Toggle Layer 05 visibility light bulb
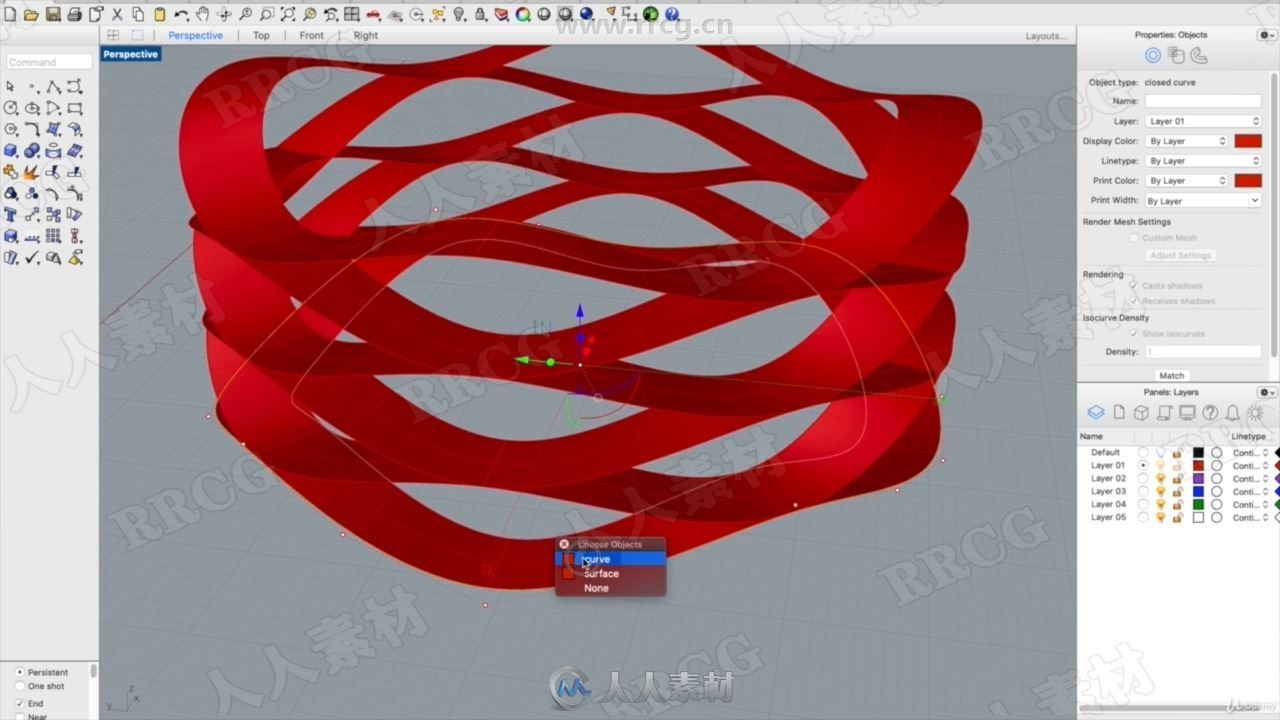Viewport: 1280px width, 720px height. pos(1161,517)
